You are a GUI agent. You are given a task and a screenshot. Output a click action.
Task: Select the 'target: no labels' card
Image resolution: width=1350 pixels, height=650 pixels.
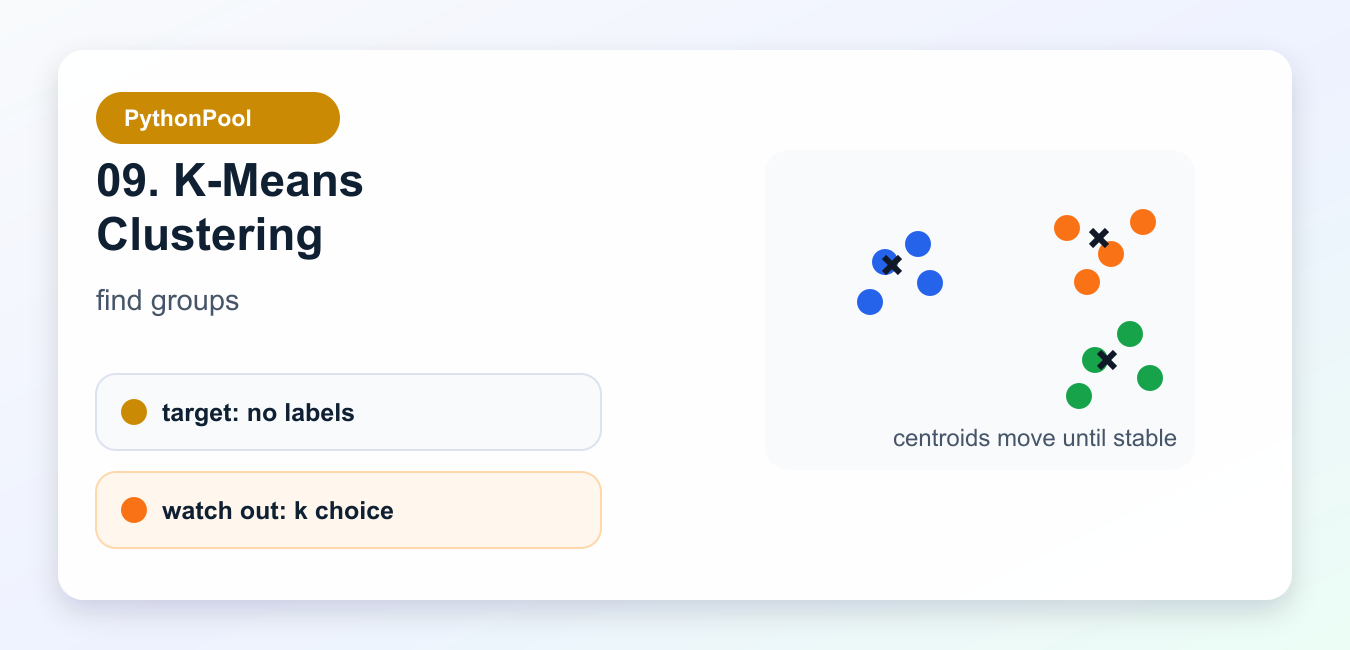point(348,412)
